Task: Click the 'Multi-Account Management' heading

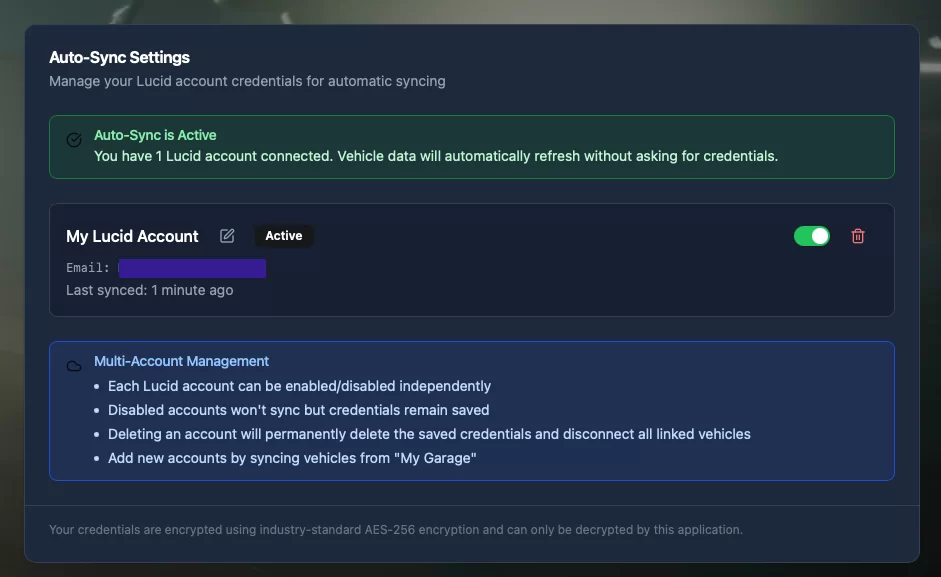Action: [x=181, y=361]
